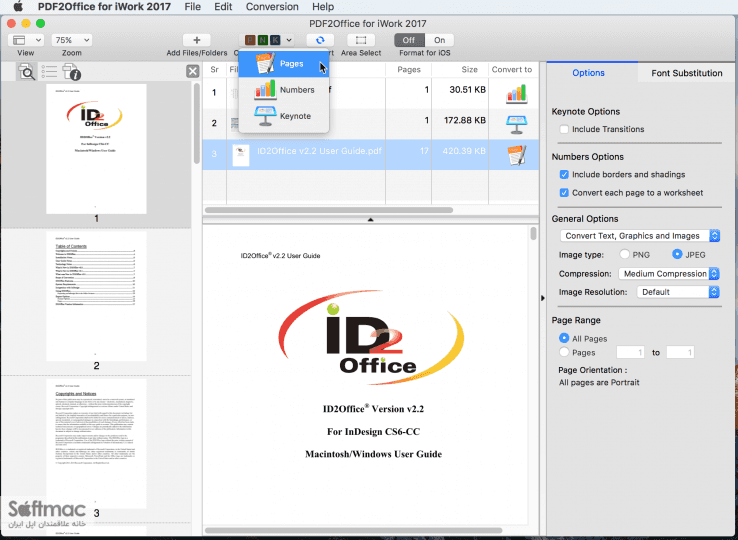
Task: Uncheck Convert each page to a worksheet
Action: click(564, 193)
